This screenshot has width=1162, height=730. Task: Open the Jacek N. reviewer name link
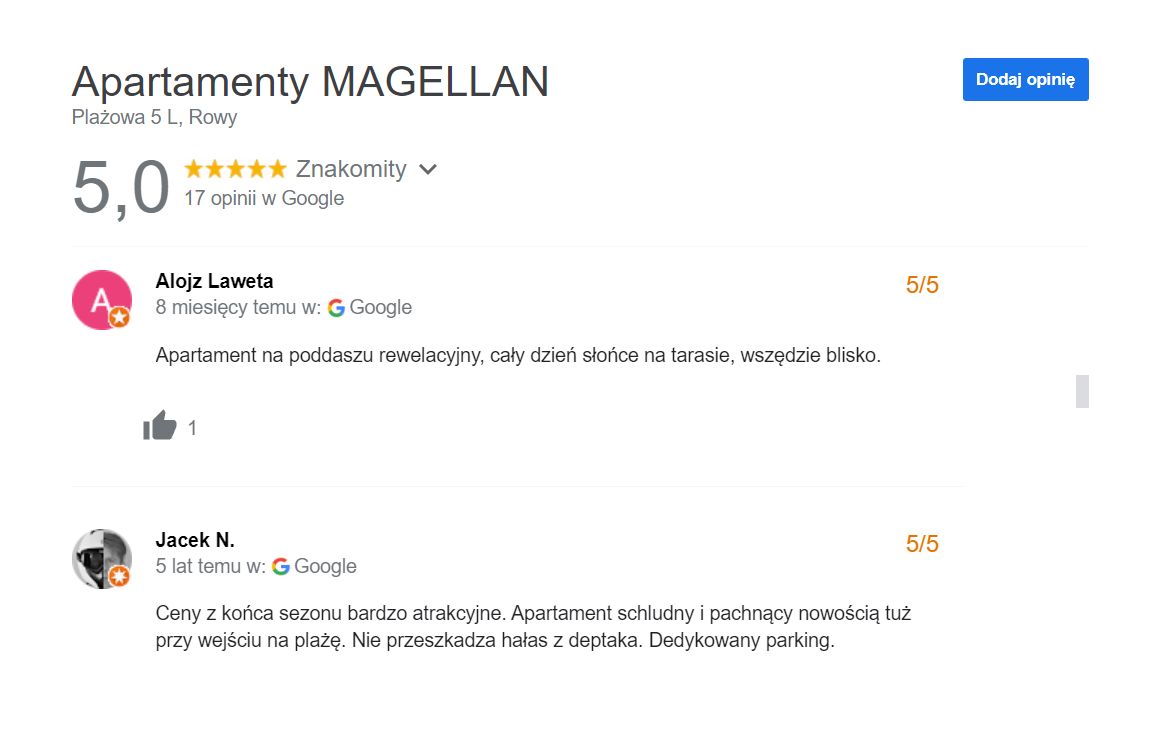195,540
